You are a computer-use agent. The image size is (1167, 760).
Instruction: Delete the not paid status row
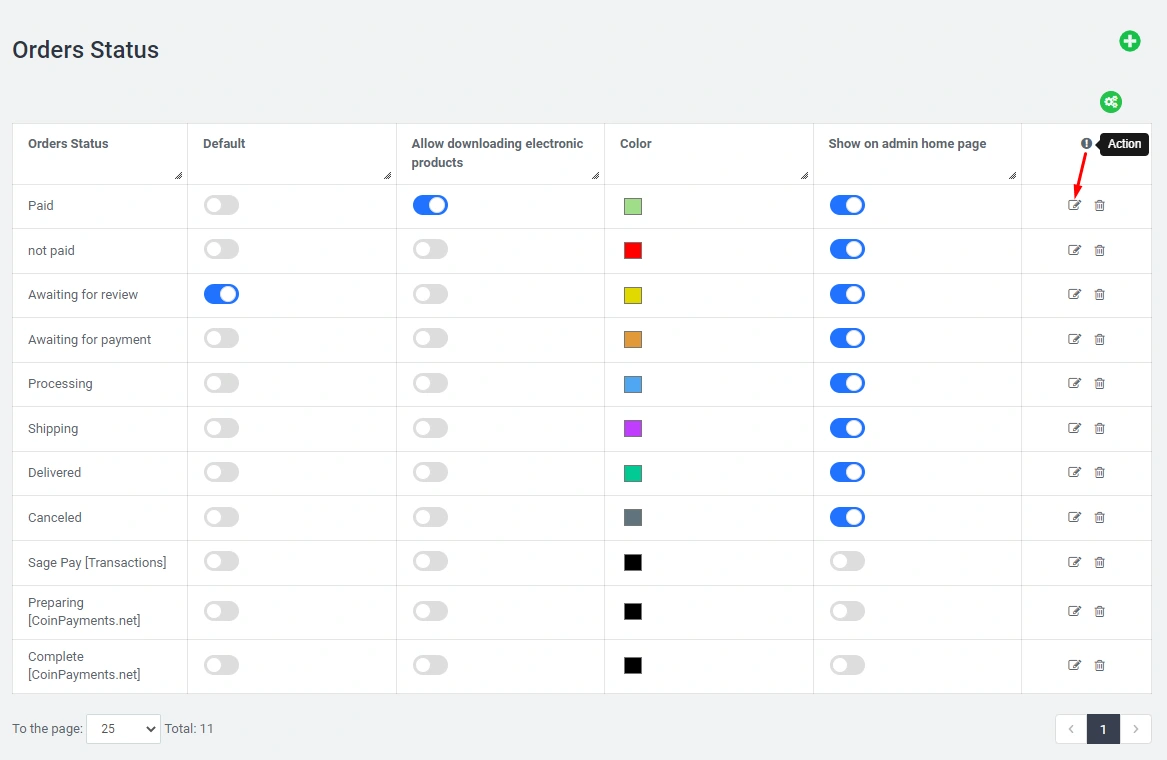coord(1100,250)
